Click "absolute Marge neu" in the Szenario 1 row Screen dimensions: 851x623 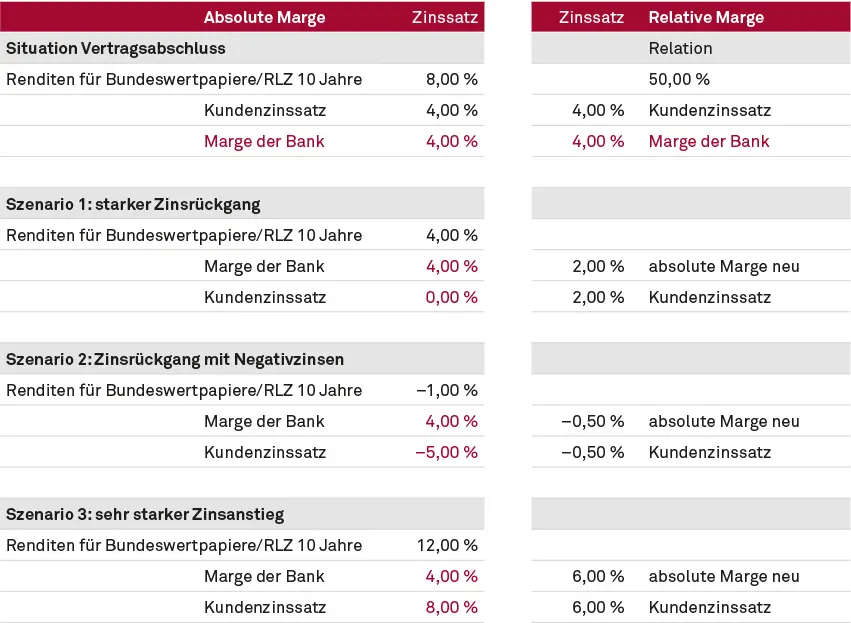click(x=724, y=266)
